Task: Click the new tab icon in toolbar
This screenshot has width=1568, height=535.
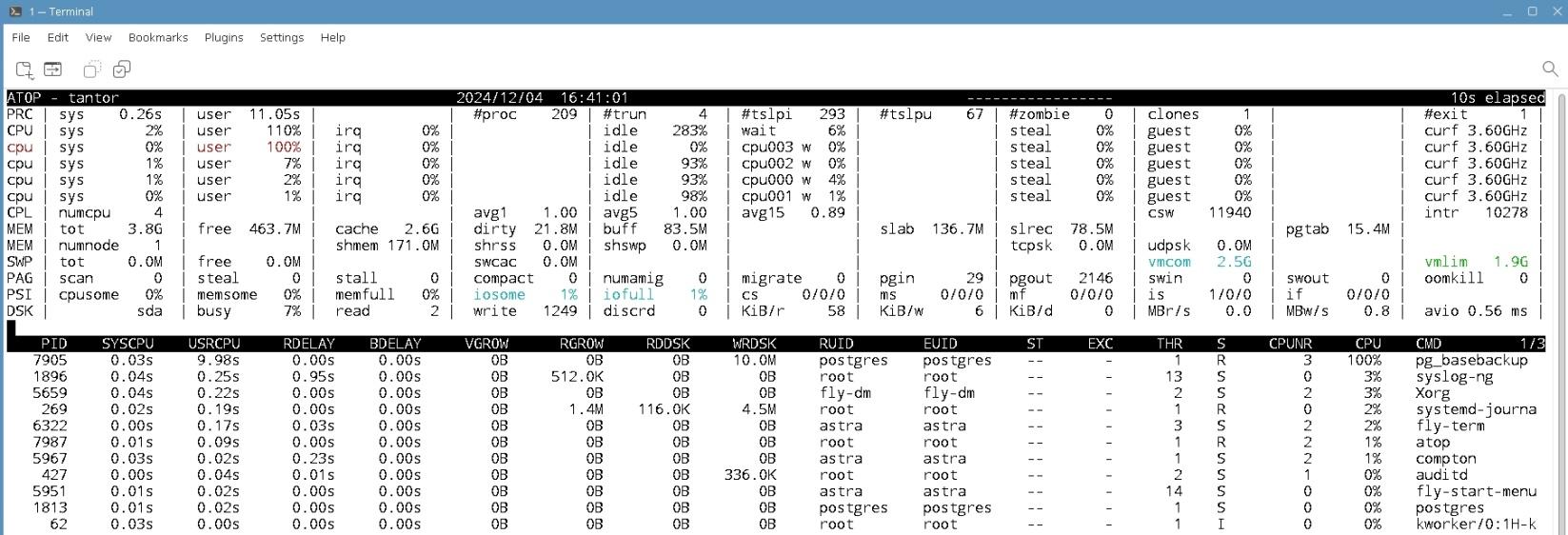Action: point(24,69)
